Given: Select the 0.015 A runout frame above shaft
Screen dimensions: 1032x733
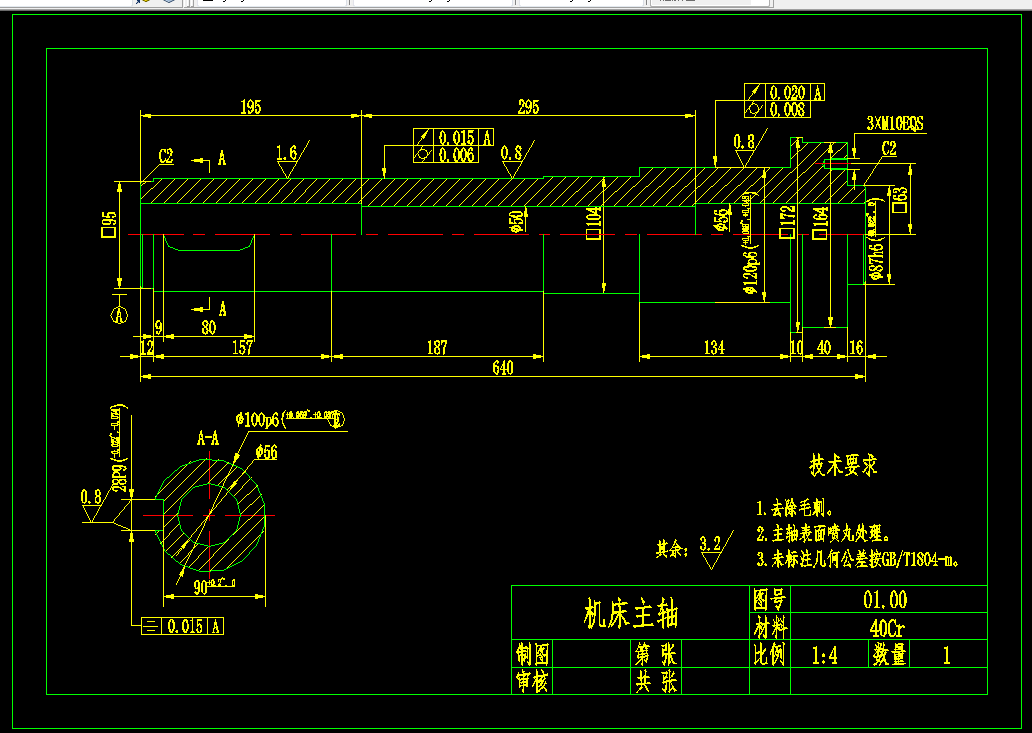Looking at the screenshot, I should (453, 138).
